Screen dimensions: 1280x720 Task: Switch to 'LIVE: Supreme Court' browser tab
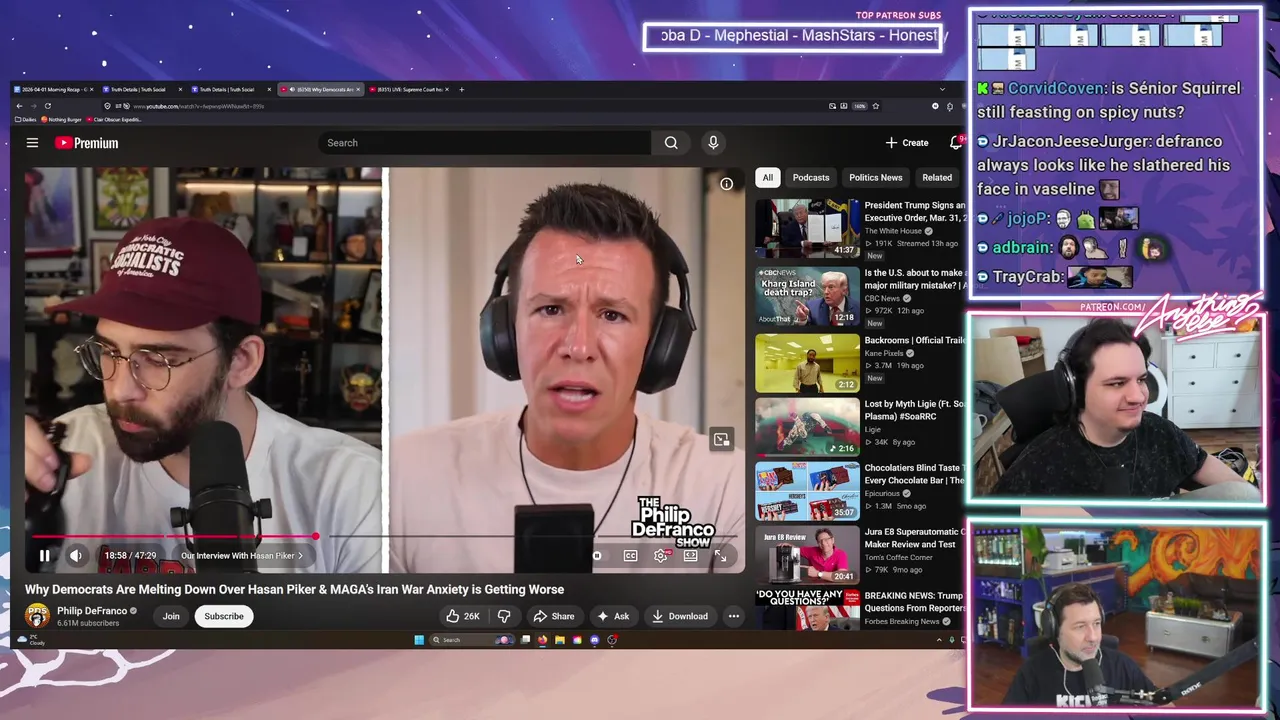pos(410,90)
